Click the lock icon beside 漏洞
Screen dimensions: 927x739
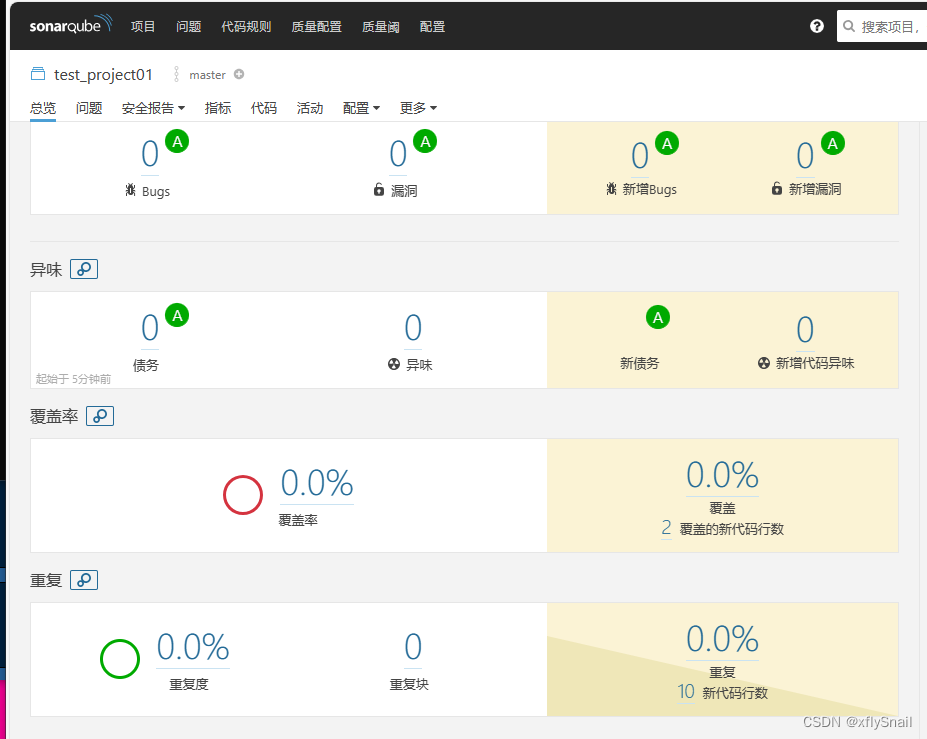tap(379, 189)
